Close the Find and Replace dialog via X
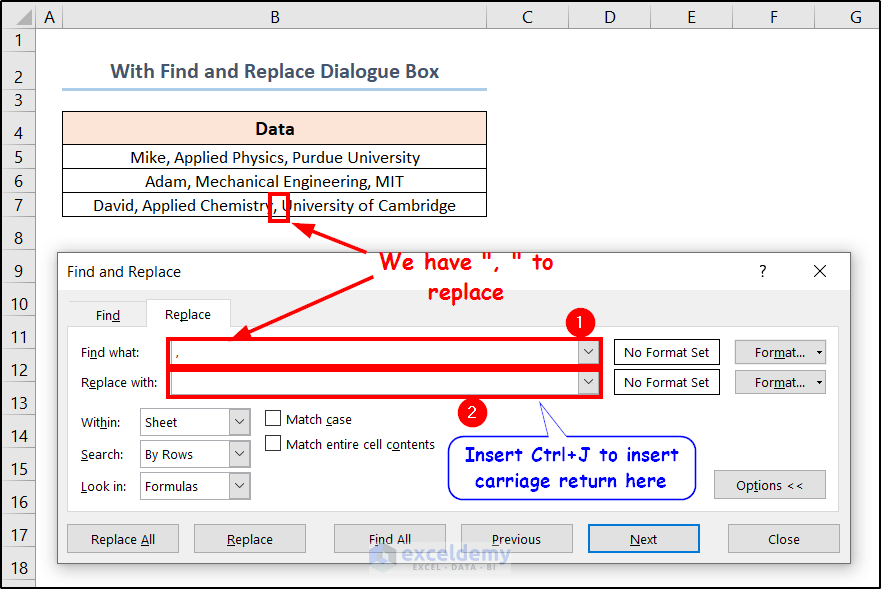The image size is (881, 589). tap(820, 271)
